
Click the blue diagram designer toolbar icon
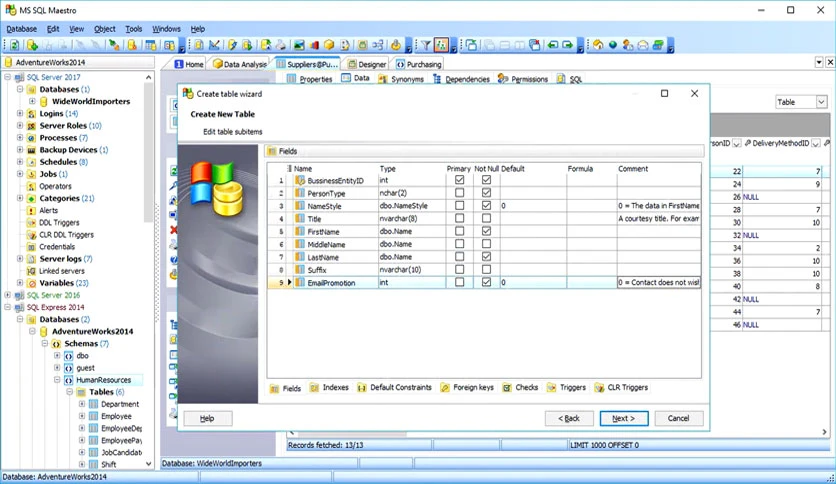[377, 45]
